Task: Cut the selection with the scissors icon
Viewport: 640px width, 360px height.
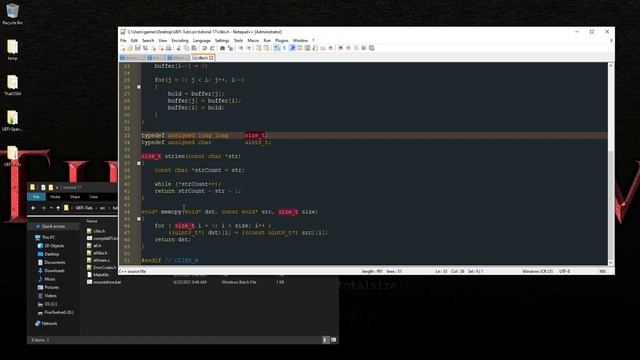Action: tap(178, 48)
